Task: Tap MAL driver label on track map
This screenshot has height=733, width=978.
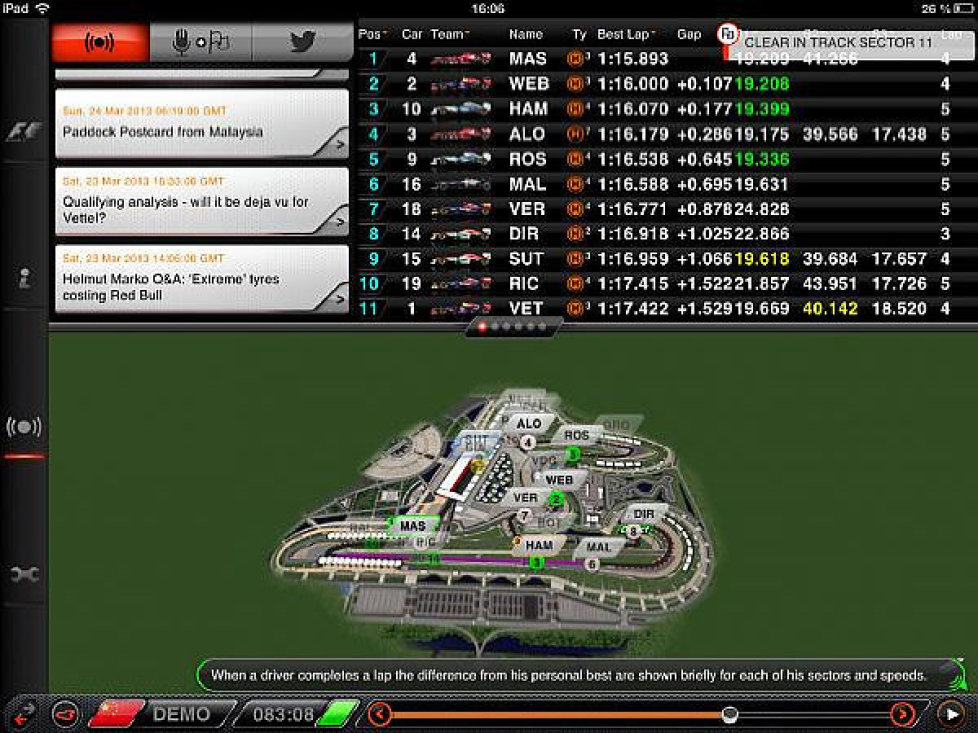Action: click(599, 546)
